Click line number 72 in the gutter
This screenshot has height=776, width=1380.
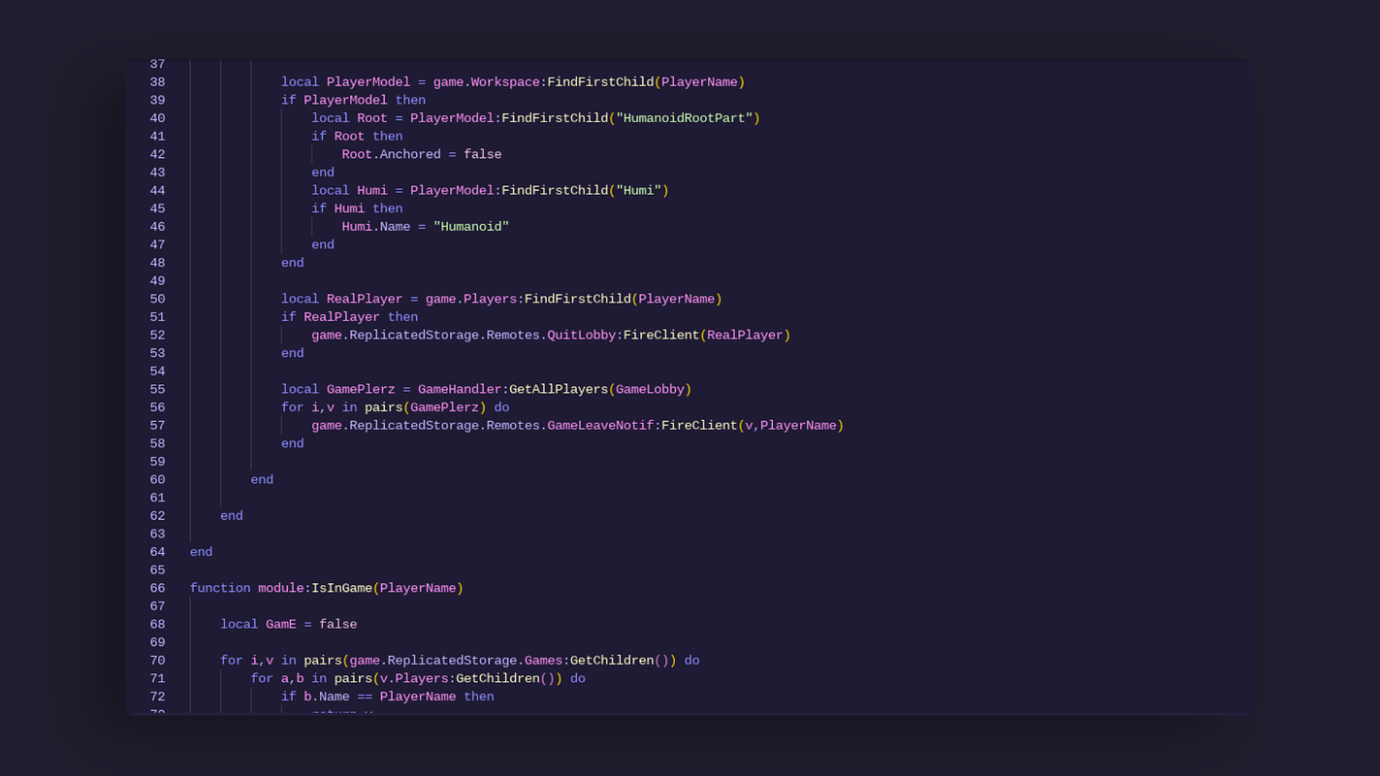pyautogui.click(x=157, y=696)
